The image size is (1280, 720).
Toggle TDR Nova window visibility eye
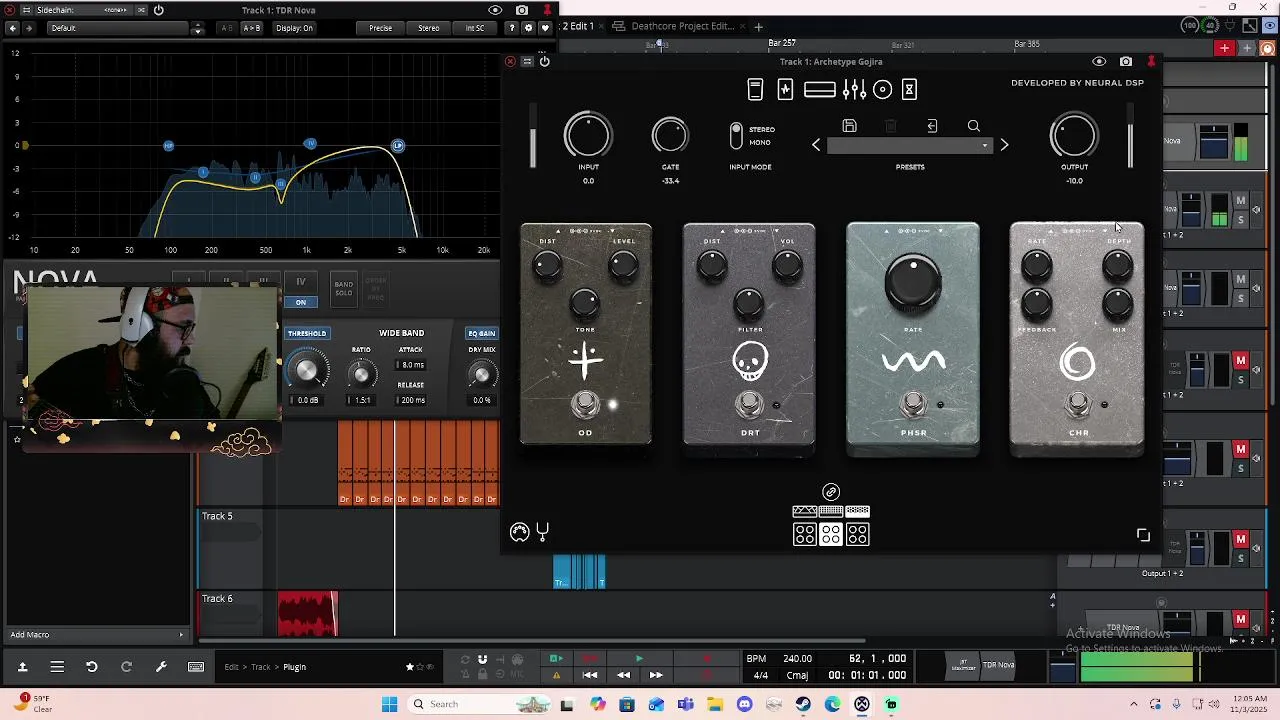coord(496,10)
